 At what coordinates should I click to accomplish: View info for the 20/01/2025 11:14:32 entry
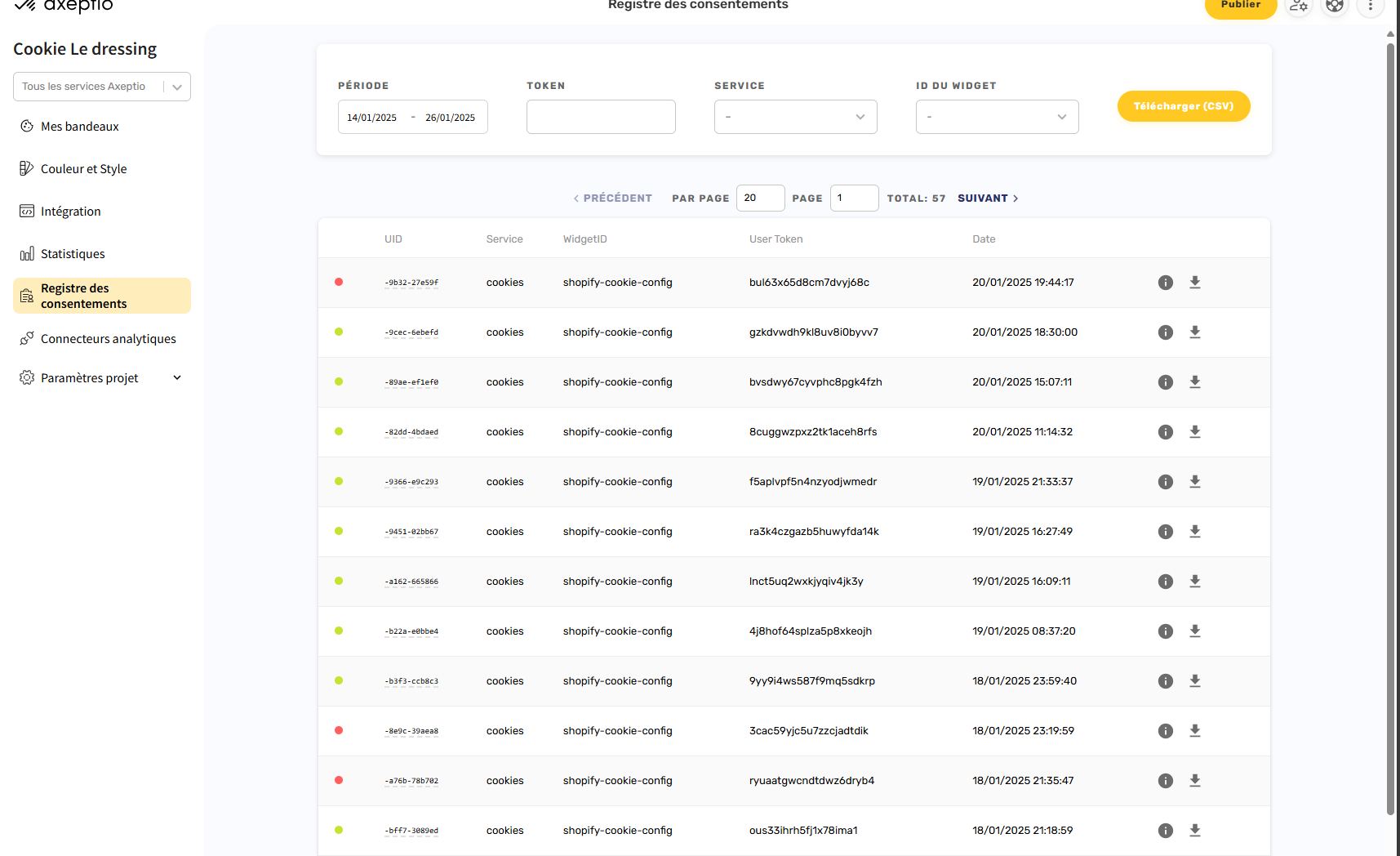tap(1166, 432)
